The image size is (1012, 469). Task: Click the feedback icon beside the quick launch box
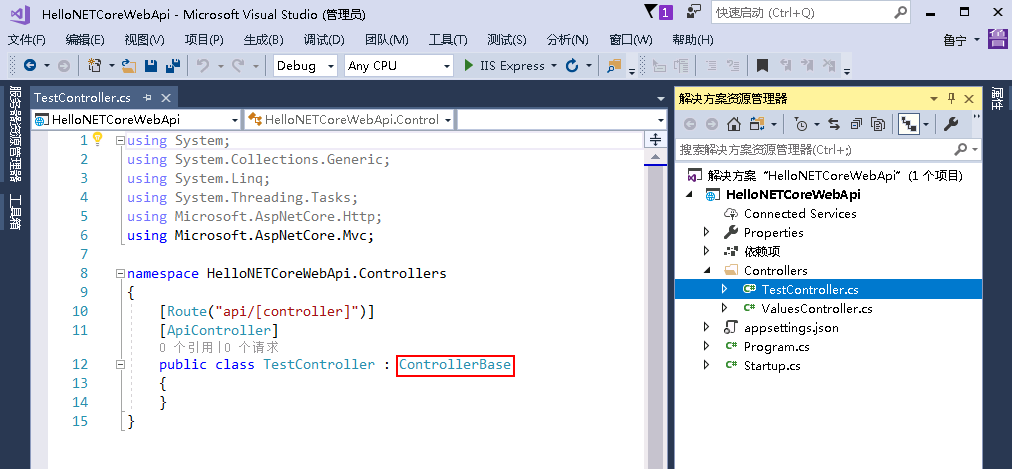coord(694,12)
